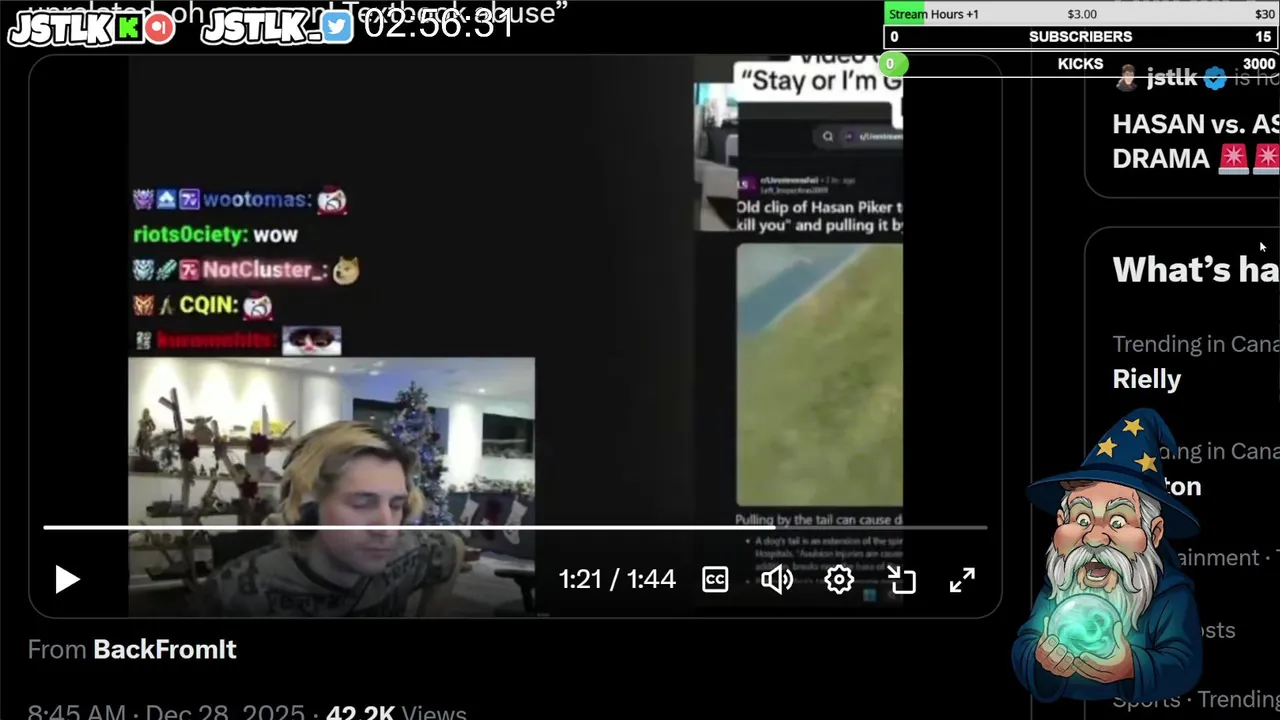Viewport: 1280px width, 720px height.
Task: Click the 1:21 / 1:44 time display
Action: coord(617,579)
